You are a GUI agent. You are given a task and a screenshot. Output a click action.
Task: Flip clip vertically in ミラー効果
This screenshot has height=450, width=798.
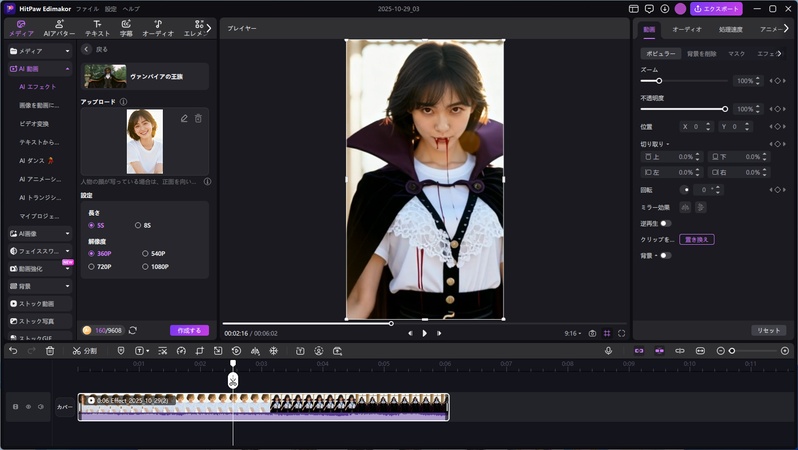pyautogui.click(x=701, y=207)
